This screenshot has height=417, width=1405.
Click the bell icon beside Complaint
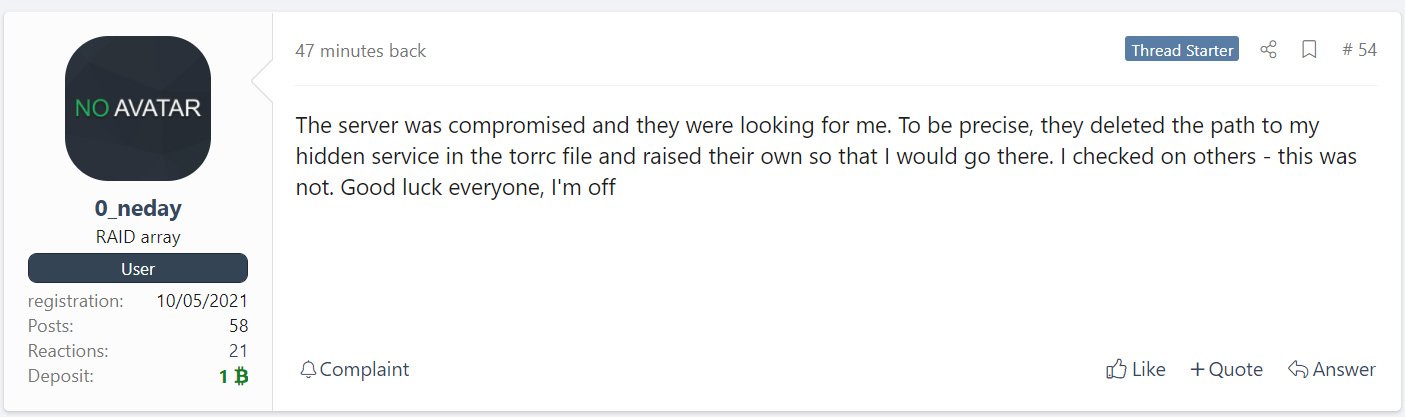tap(308, 370)
